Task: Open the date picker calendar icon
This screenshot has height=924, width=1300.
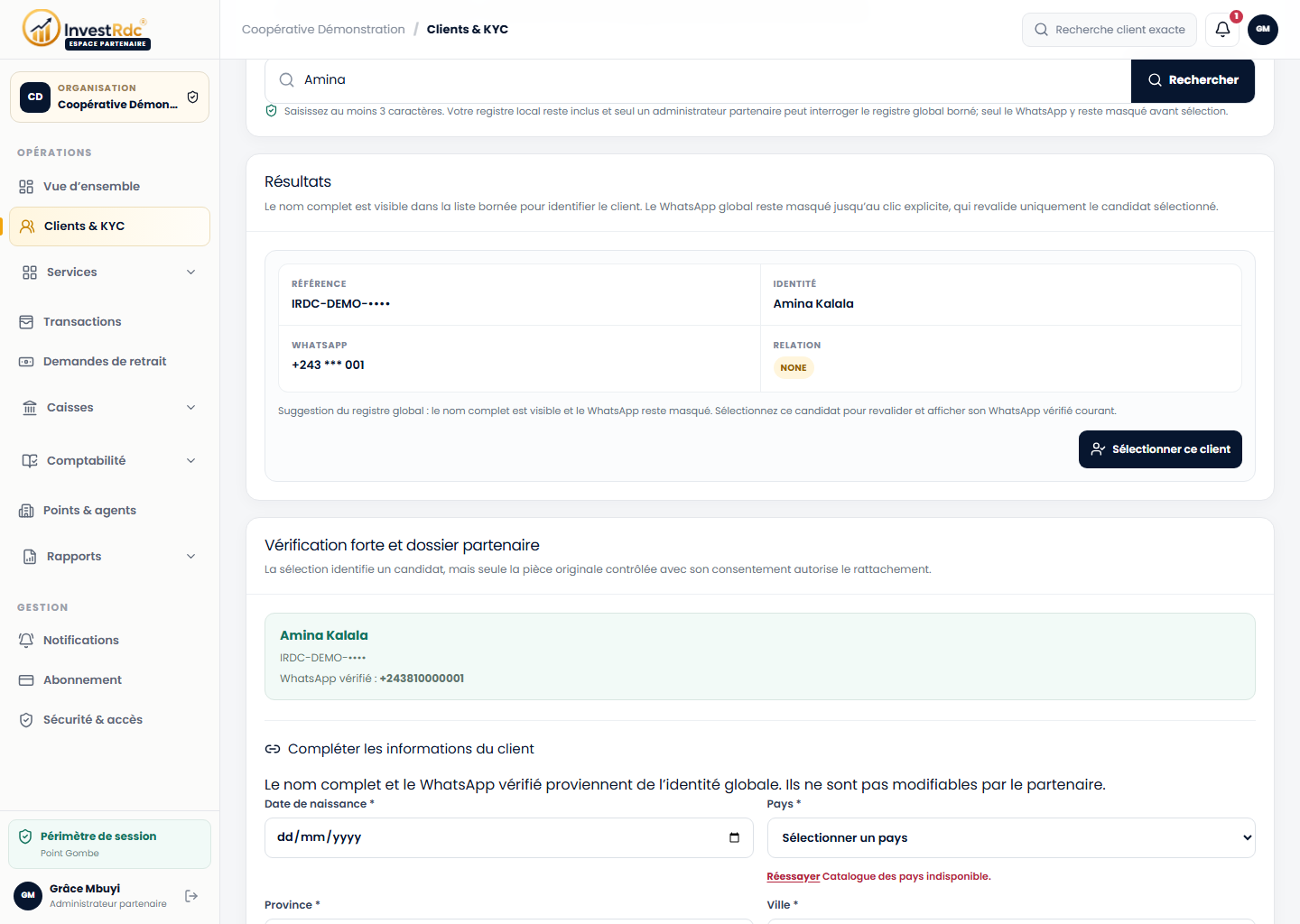Action: click(734, 837)
